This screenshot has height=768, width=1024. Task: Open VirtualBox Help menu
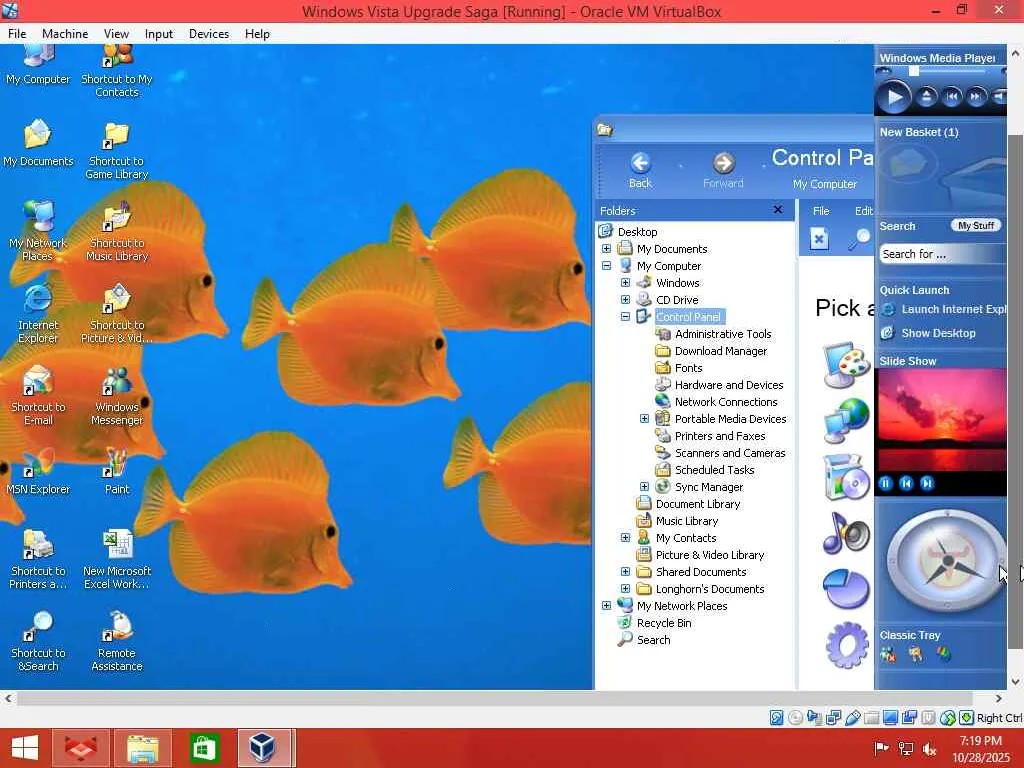tap(257, 34)
